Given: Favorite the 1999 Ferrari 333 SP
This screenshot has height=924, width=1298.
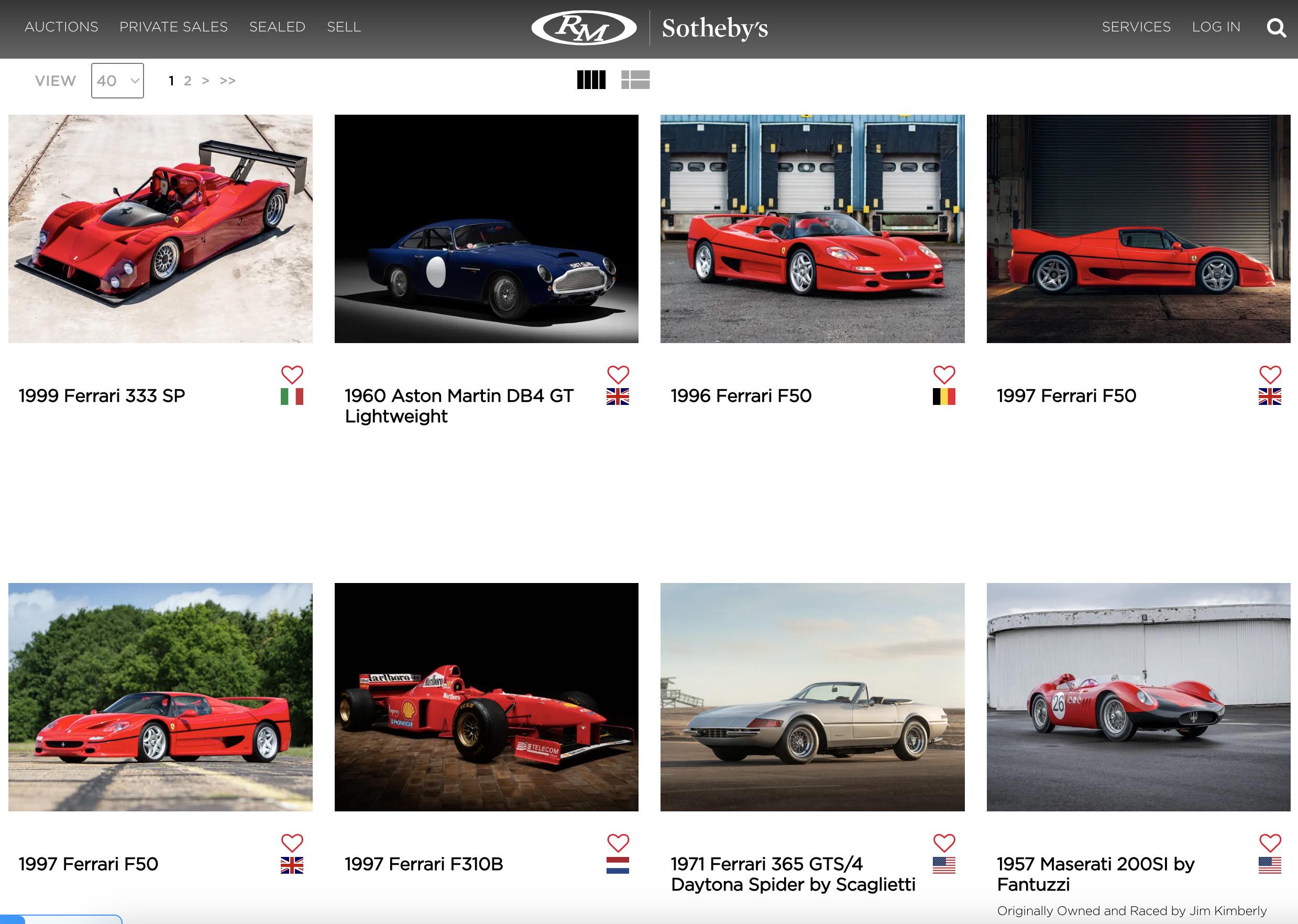Looking at the screenshot, I should coord(292,375).
